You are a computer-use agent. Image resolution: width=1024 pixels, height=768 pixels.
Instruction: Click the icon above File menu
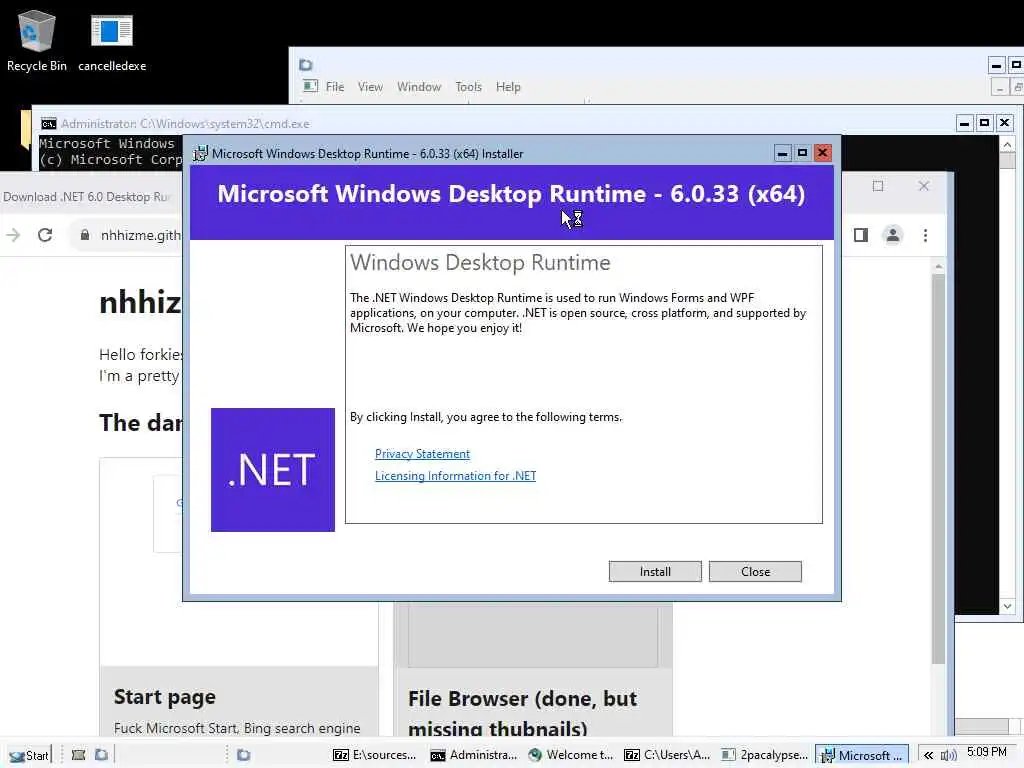(x=305, y=65)
